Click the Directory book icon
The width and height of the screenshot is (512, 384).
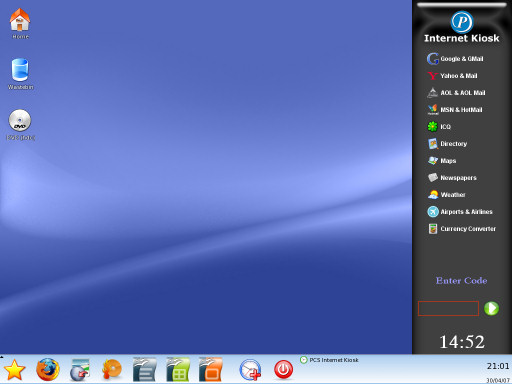433,144
